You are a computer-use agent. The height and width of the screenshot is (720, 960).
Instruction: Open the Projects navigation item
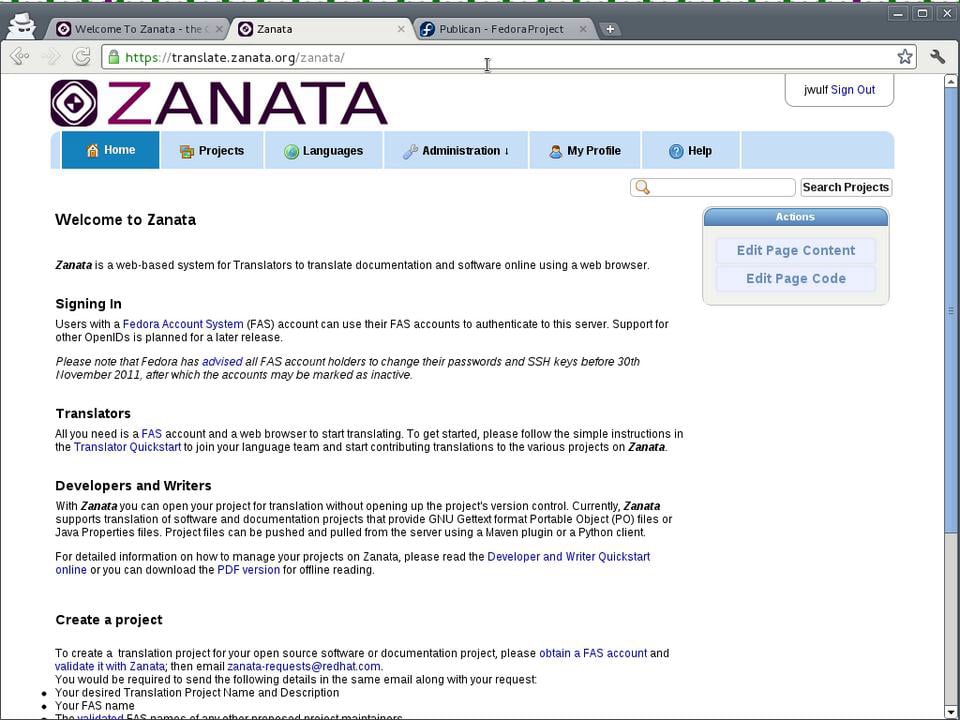[x=212, y=151]
